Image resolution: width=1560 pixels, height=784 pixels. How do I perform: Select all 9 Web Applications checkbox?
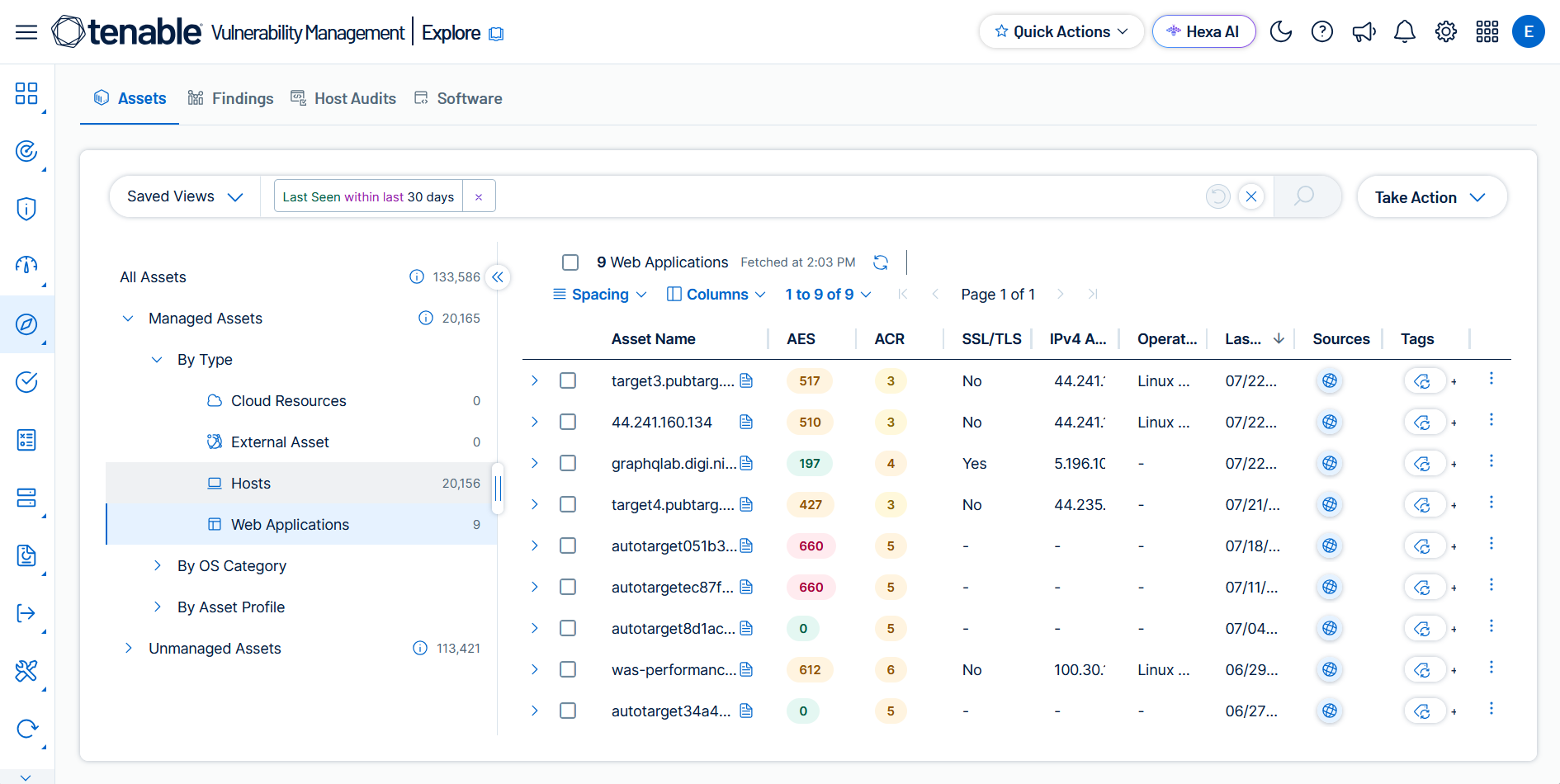[570, 262]
